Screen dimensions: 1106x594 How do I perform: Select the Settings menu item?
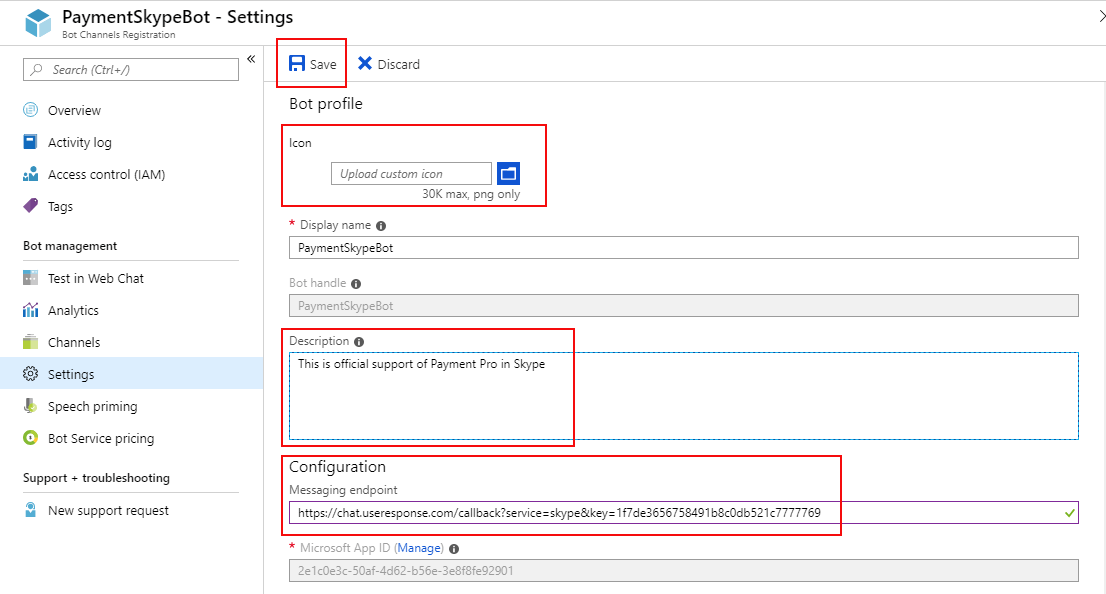[x=131, y=374]
